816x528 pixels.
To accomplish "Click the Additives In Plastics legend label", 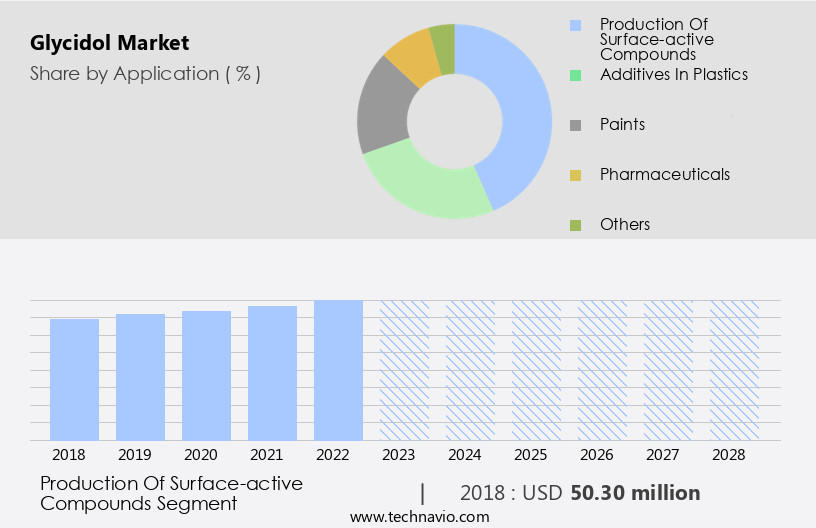I will [x=673, y=74].
